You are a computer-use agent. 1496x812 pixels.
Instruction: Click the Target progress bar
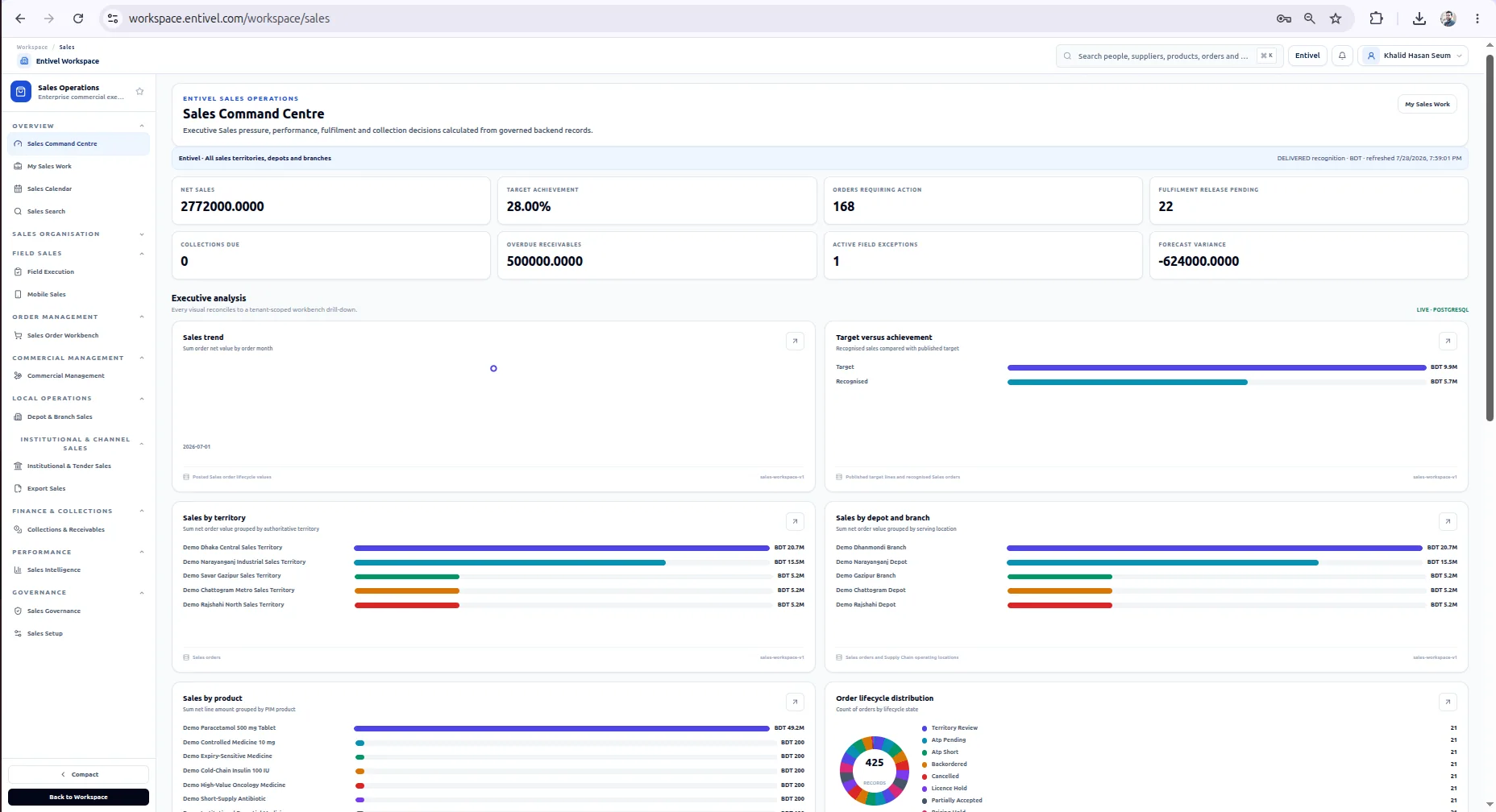(1216, 367)
